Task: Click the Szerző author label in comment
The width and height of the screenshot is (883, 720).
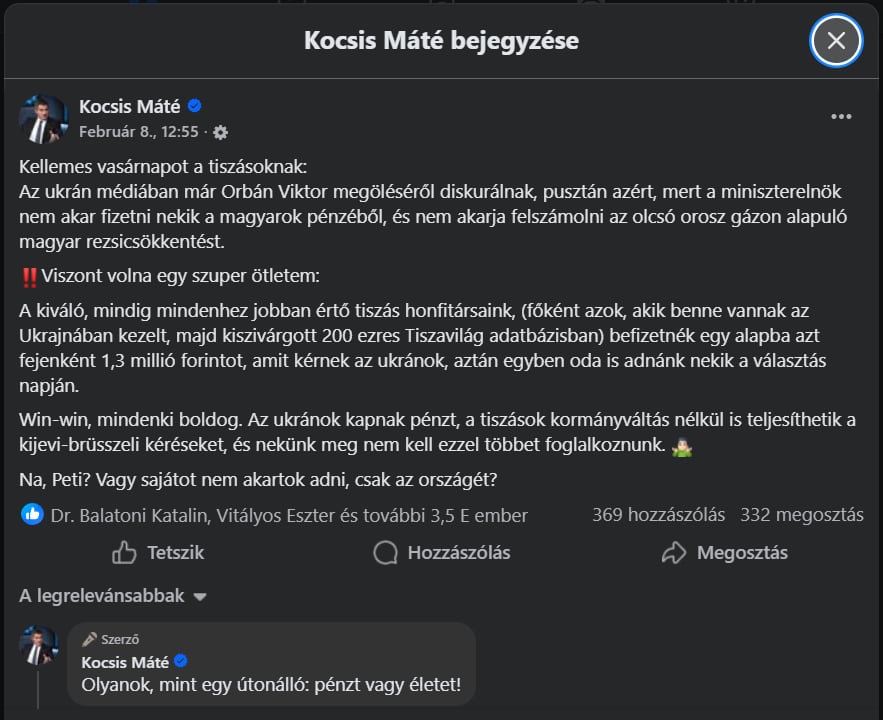Action: (119, 639)
